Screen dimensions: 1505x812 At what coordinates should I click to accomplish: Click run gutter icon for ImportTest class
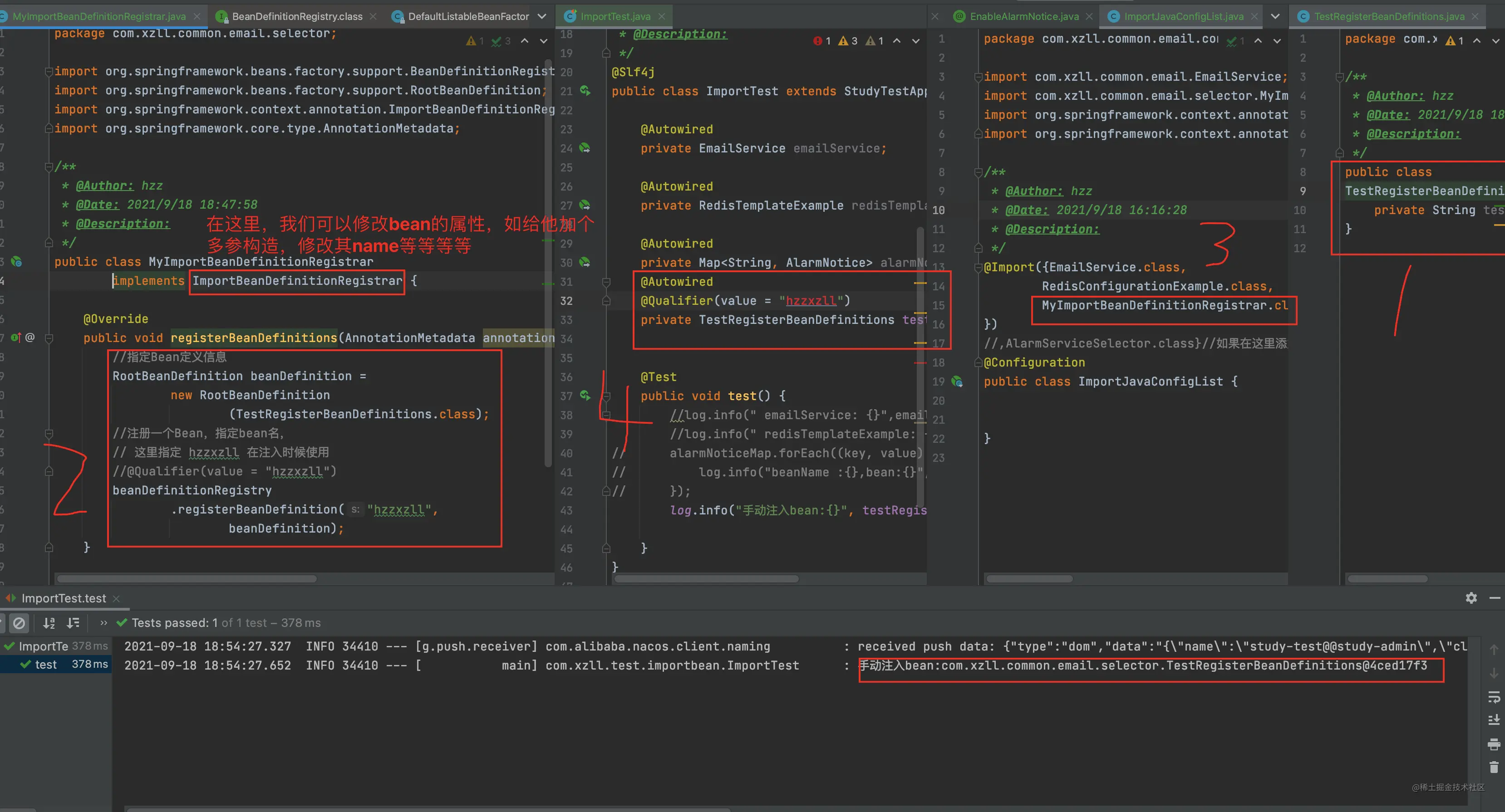[x=585, y=90]
